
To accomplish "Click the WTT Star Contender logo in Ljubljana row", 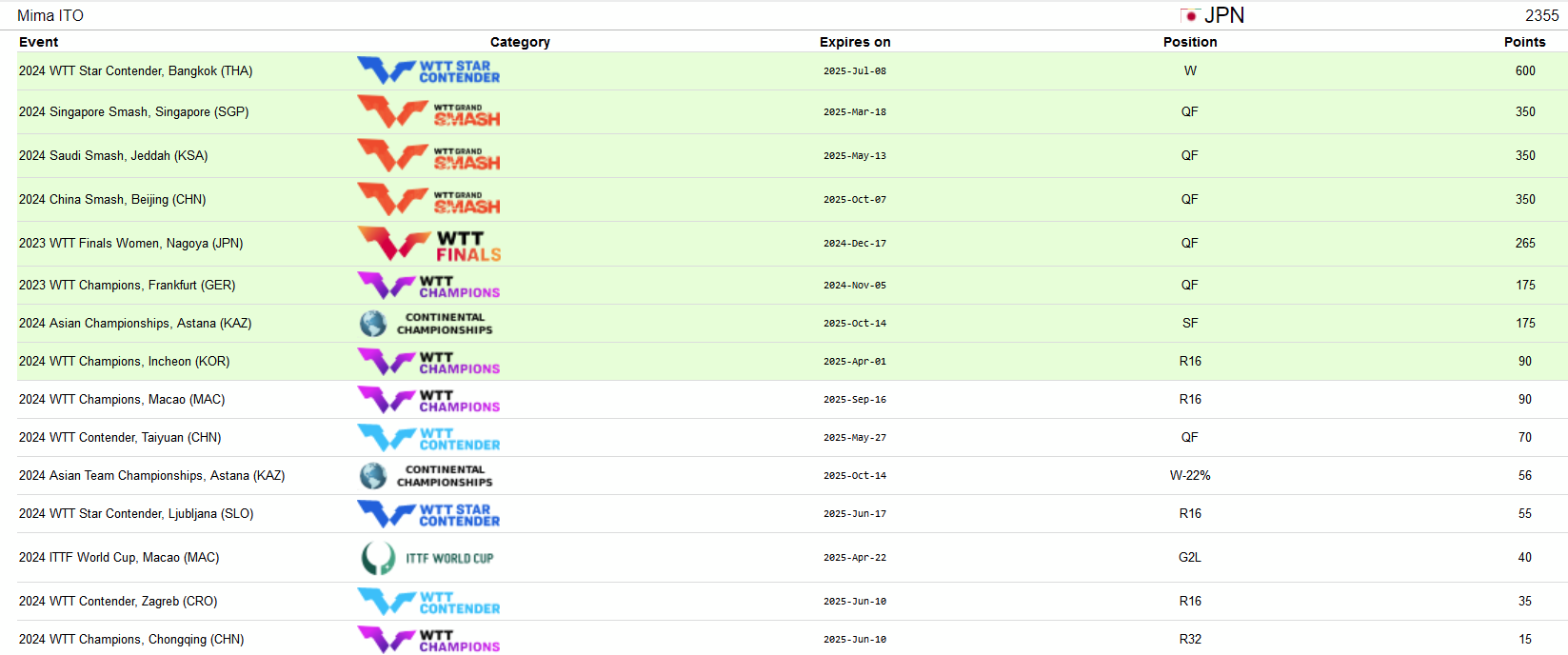I will click(x=428, y=514).
